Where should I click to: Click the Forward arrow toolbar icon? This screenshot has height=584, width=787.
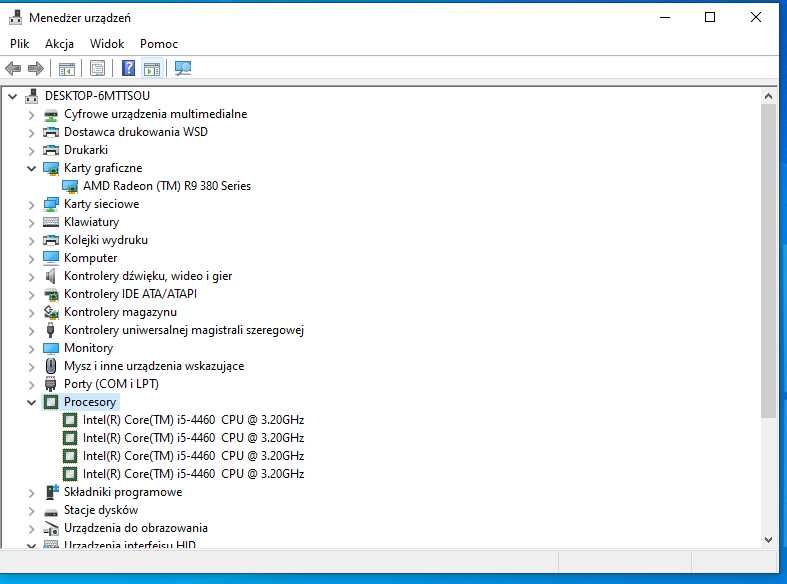(x=36, y=68)
